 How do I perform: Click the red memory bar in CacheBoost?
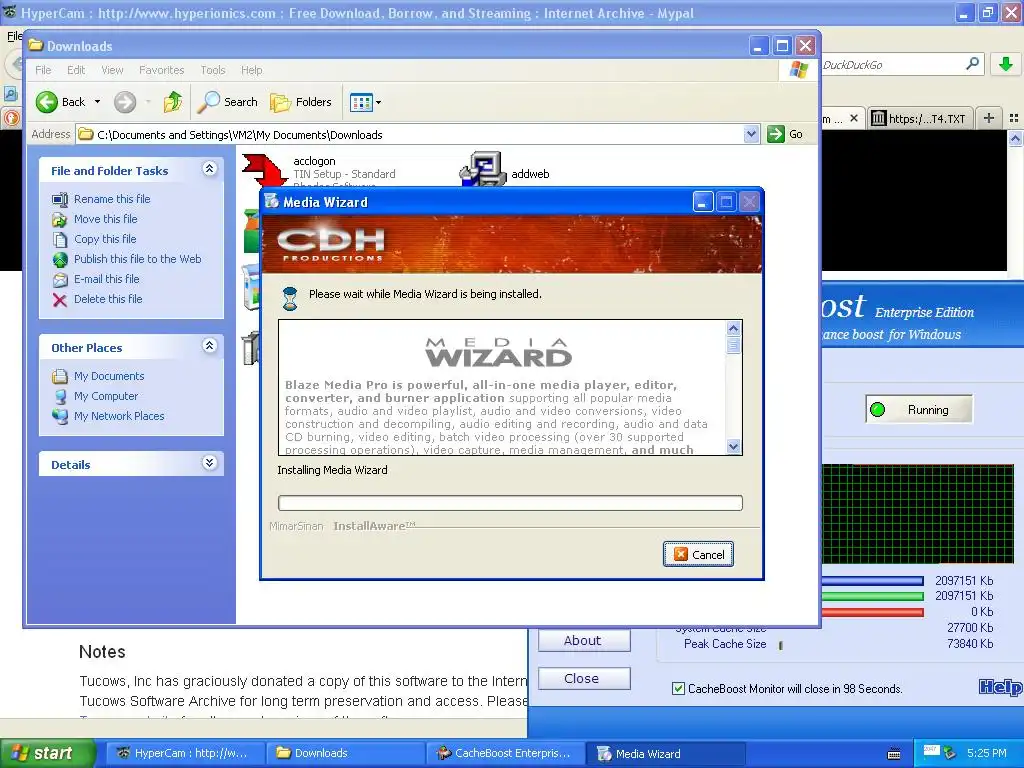tap(872, 613)
